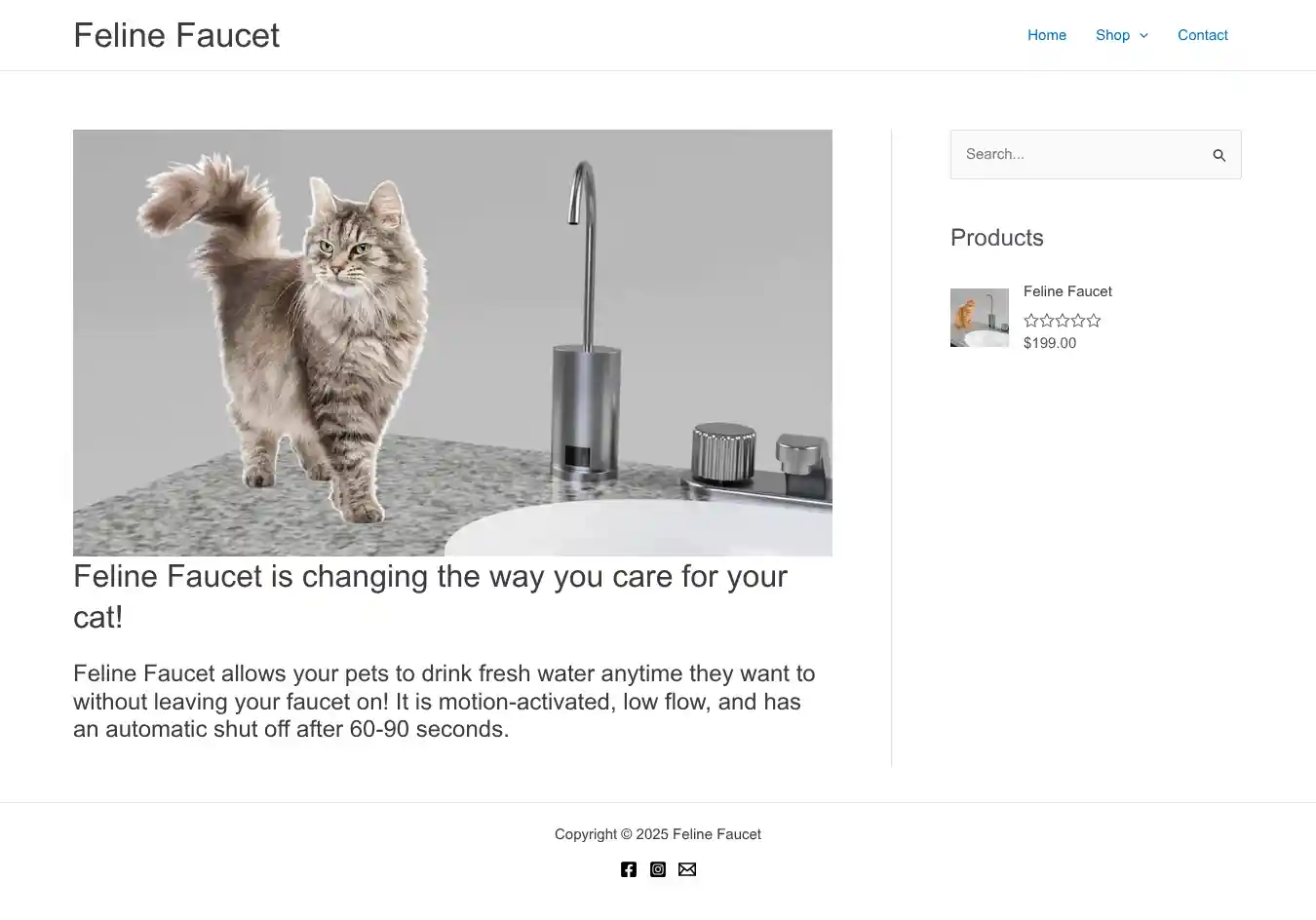Focus the Search input field
1316x920 pixels.
(1077, 154)
